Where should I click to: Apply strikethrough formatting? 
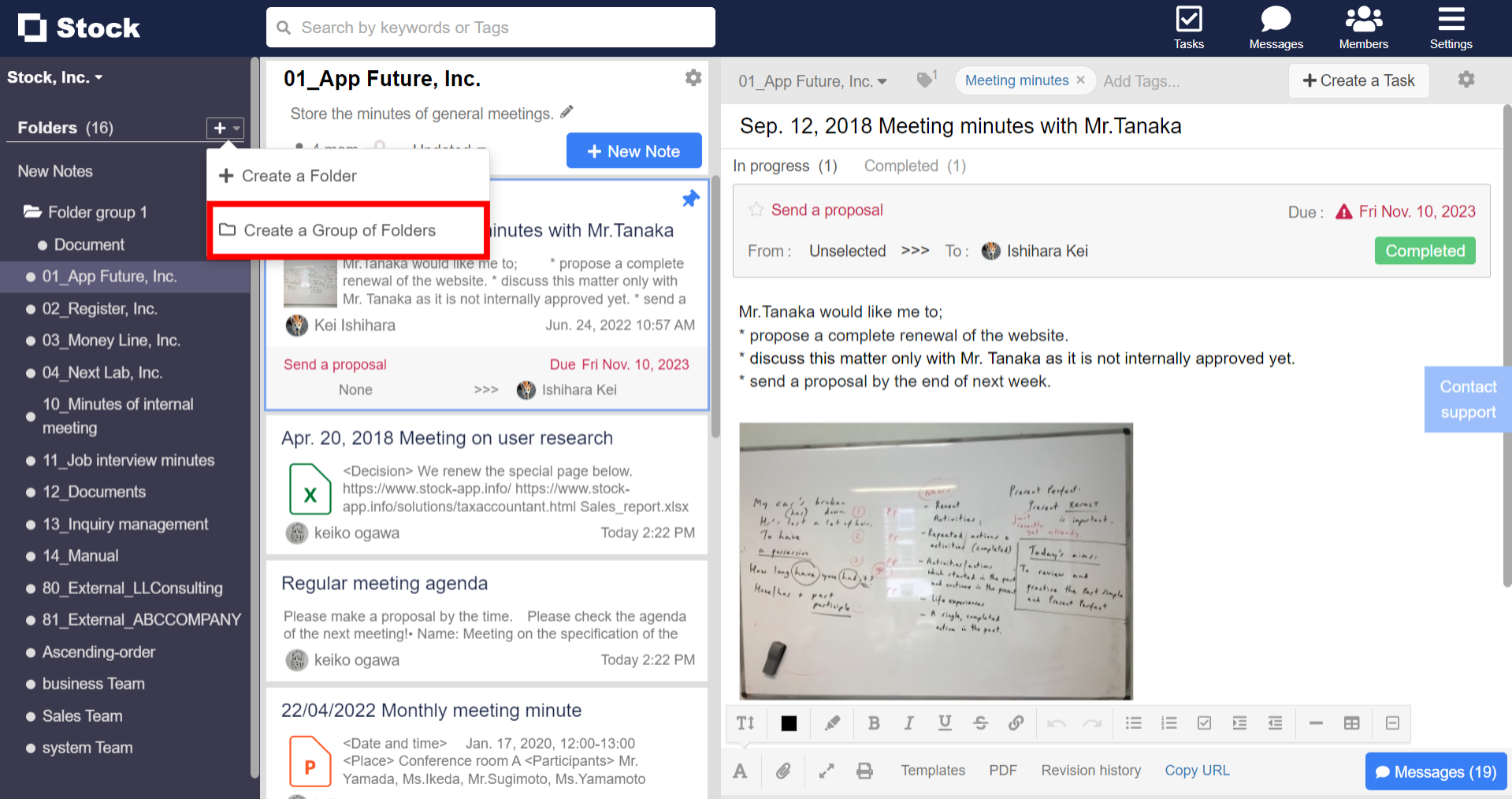click(x=980, y=723)
